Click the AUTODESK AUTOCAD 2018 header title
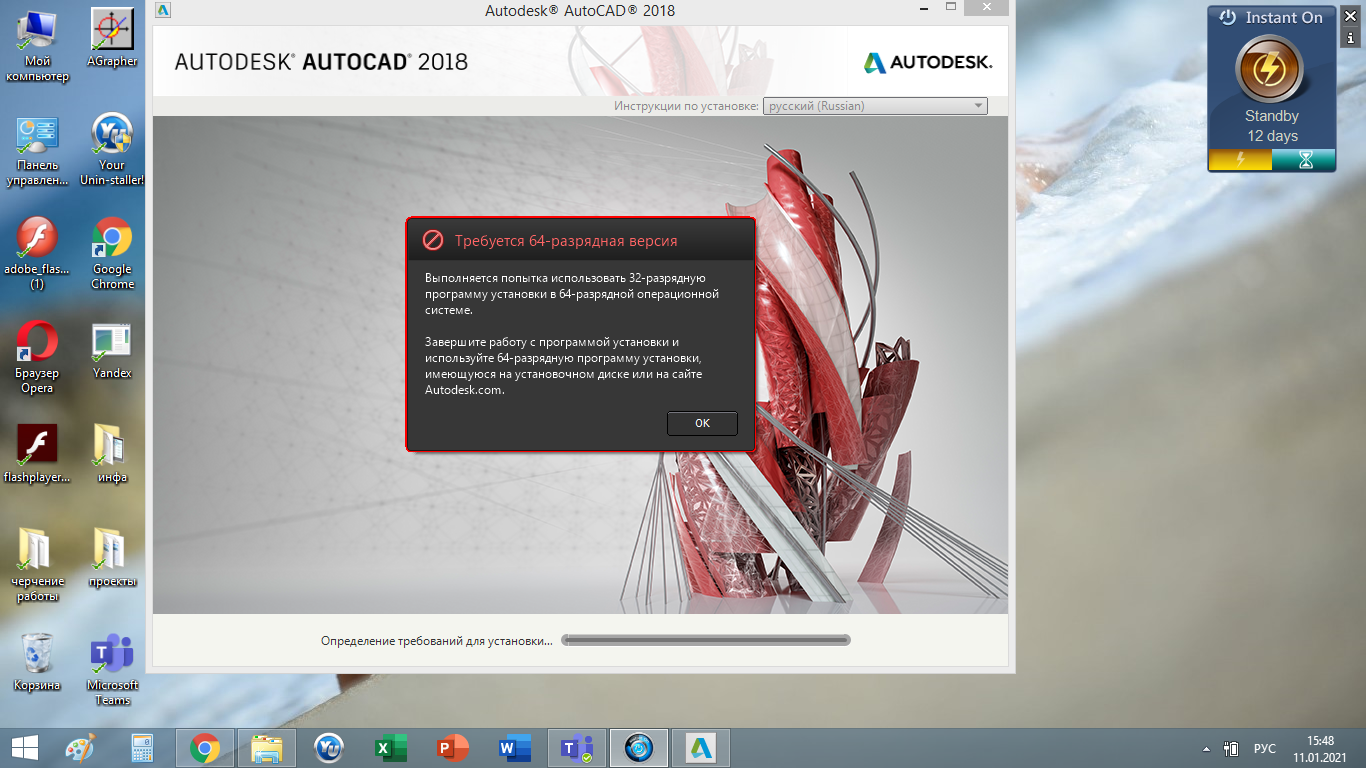 (x=321, y=62)
